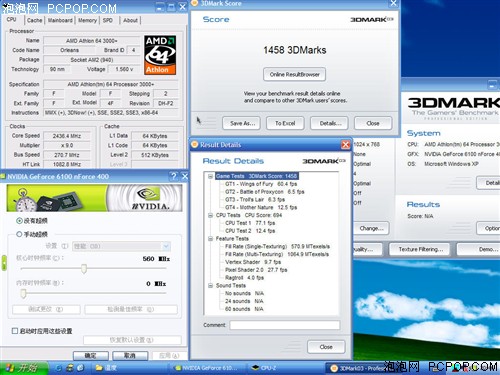Open Details in 3DMark Score window
The image size is (500, 375).
coord(330,123)
